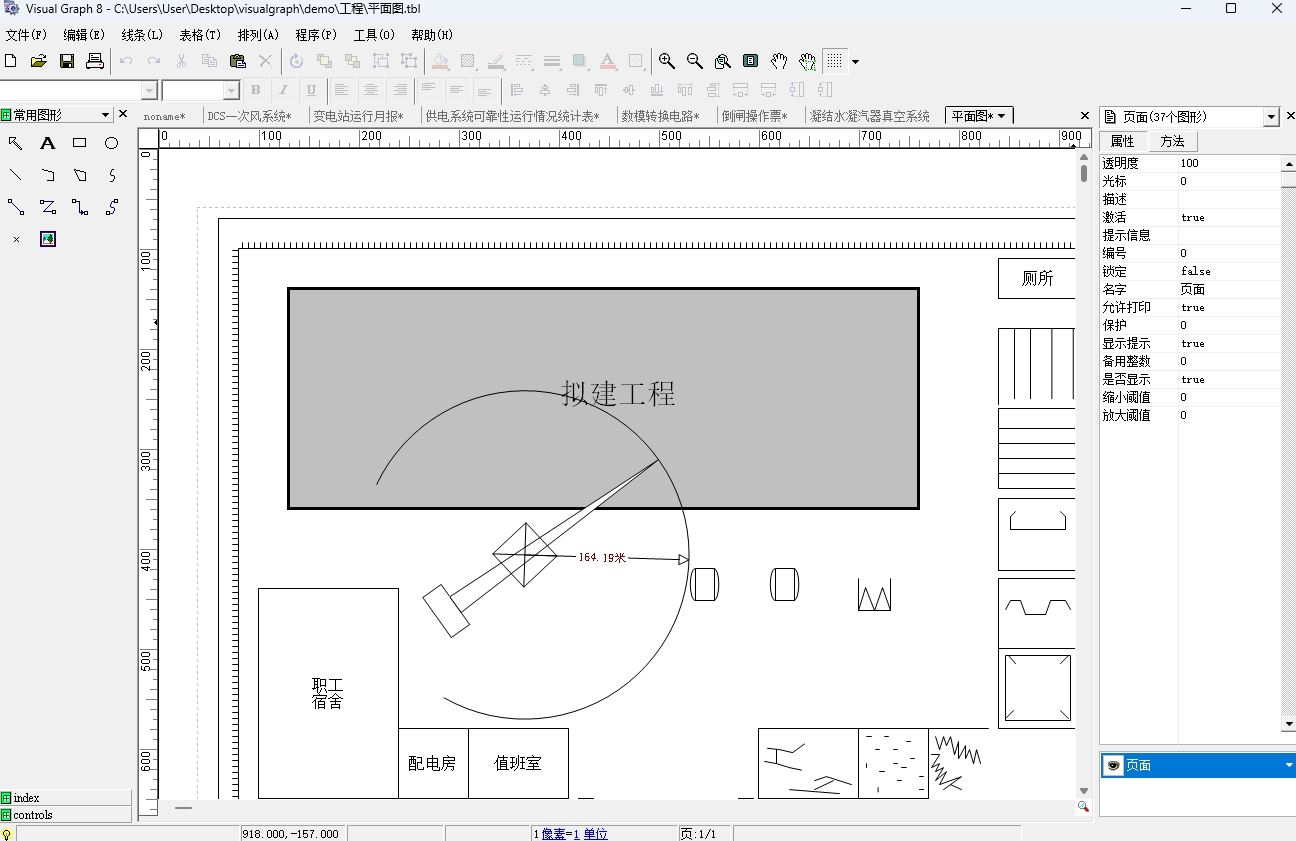The height and width of the screenshot is (841, 1296).
Task: Click the fit page view icon
Action: (x=751, y=61)
